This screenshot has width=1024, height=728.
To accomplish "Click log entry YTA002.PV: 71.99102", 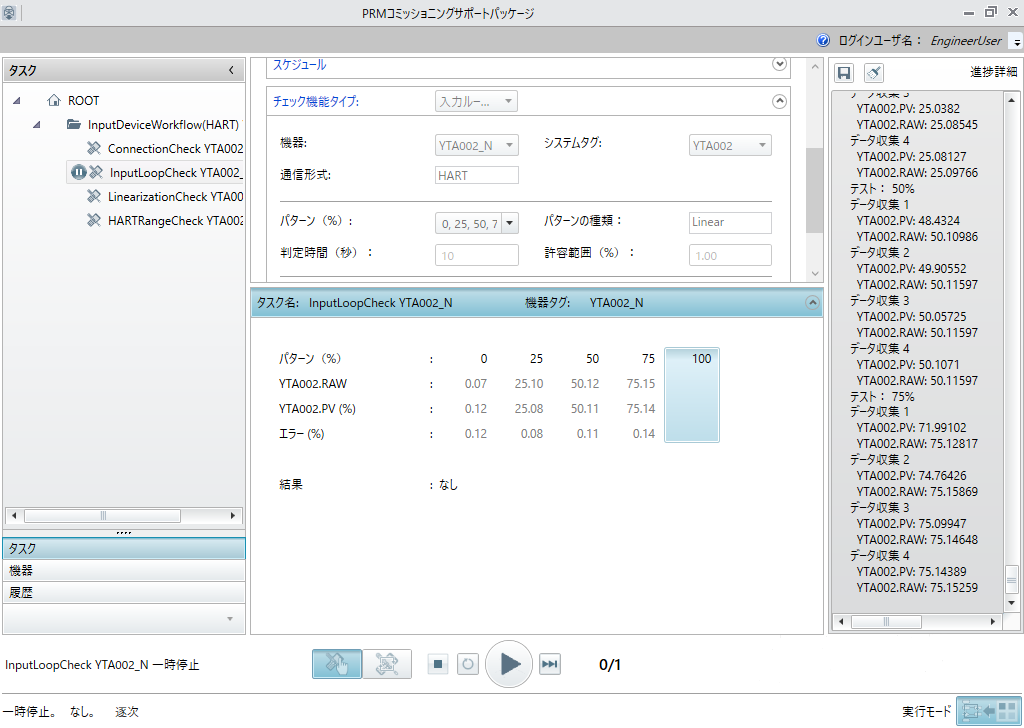I will 912,428.
